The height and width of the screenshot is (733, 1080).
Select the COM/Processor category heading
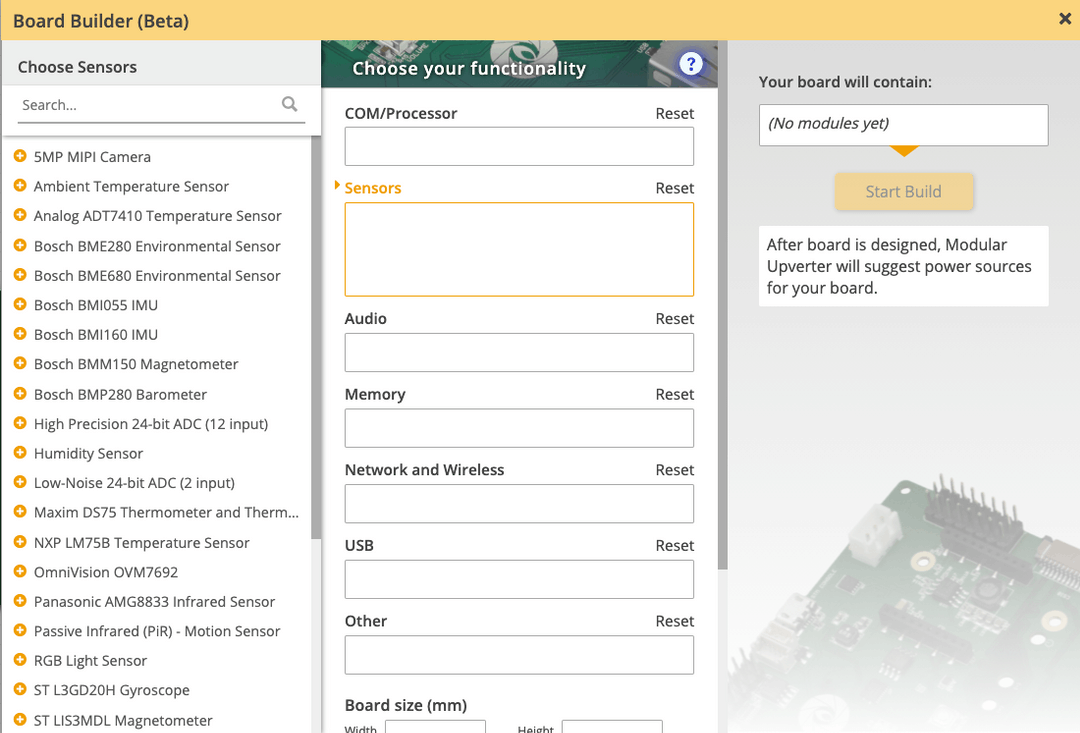click(400, 114)
